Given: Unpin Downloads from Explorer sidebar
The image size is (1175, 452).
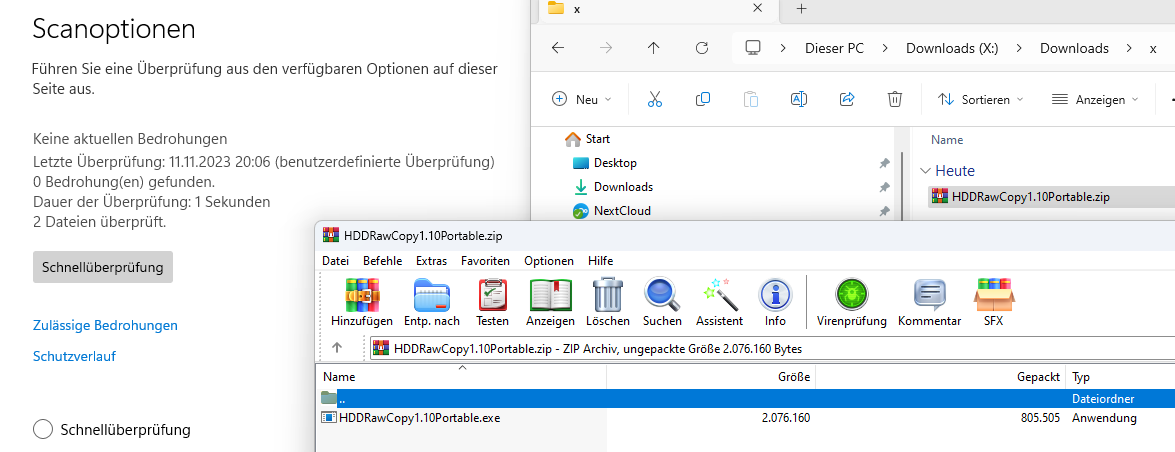Looking at the screenshot, I should tap(884, 187).
